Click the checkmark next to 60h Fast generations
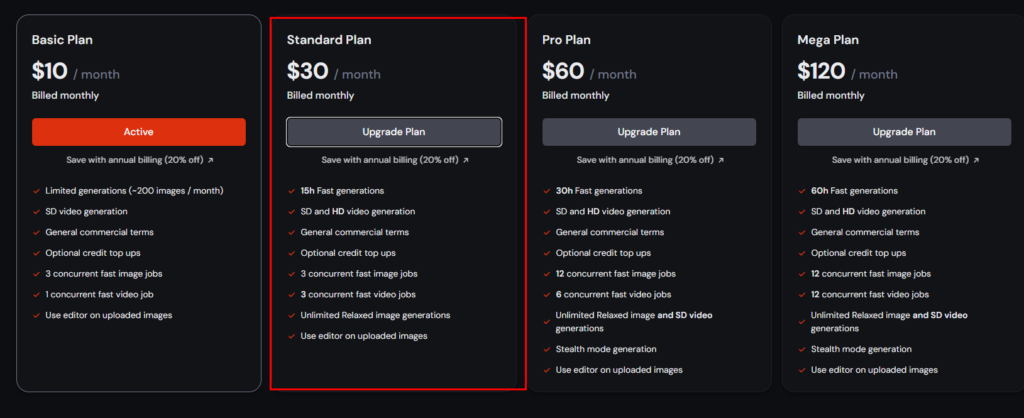This screenshot has height=418, width=1024. [x=802, y=191]
